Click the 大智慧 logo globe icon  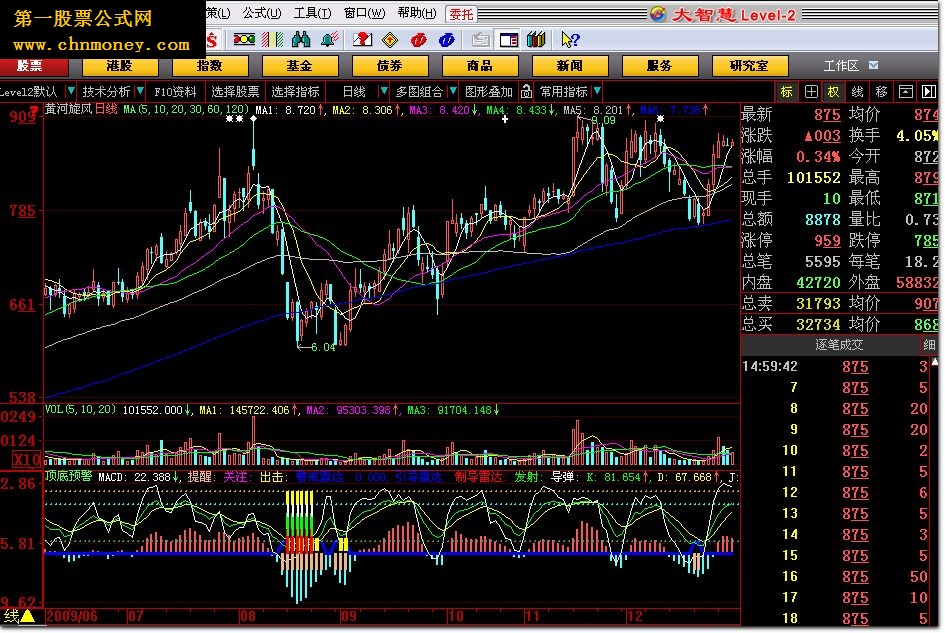[x=658, y=14]
